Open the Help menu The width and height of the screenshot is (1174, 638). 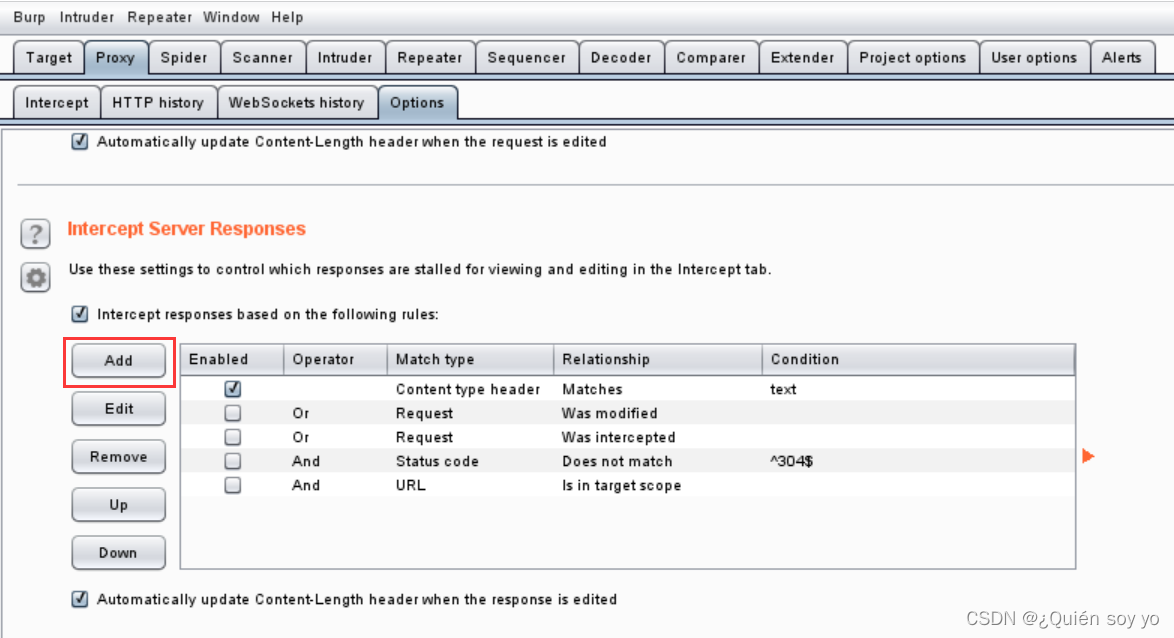(287, 16)
